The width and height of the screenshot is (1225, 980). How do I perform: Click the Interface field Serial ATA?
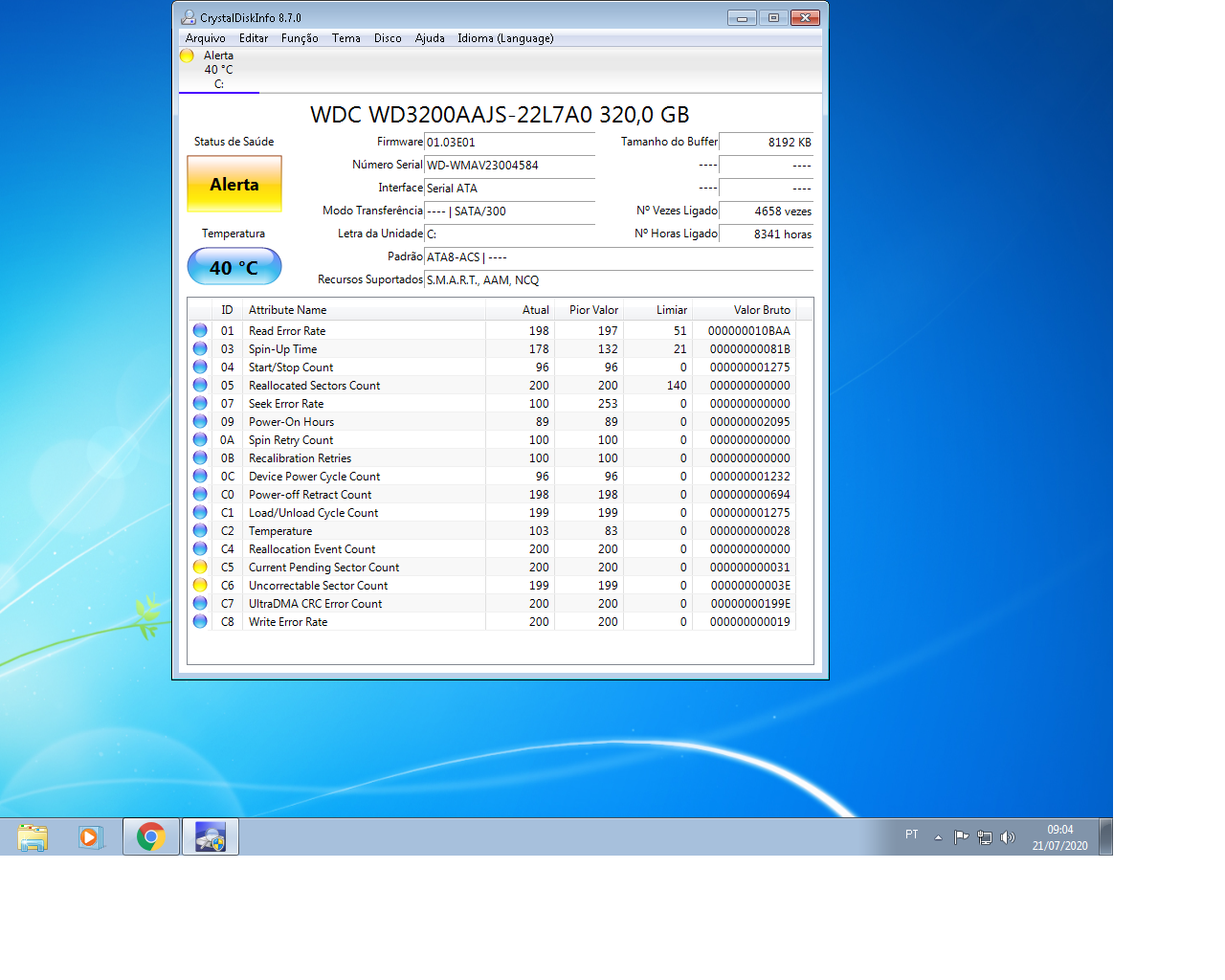click(509, 188)
